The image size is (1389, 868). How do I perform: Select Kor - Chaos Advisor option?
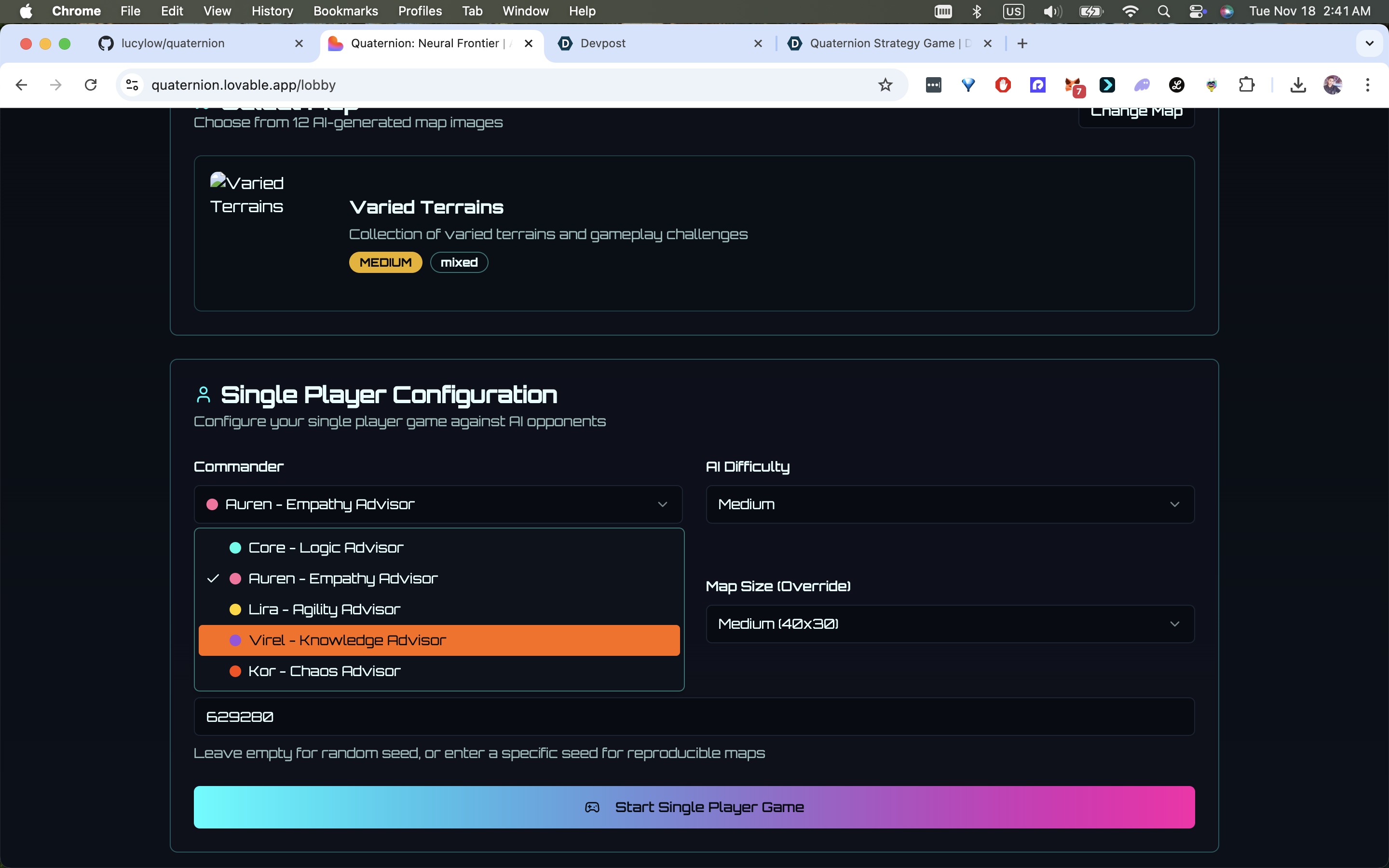[324, 671]
